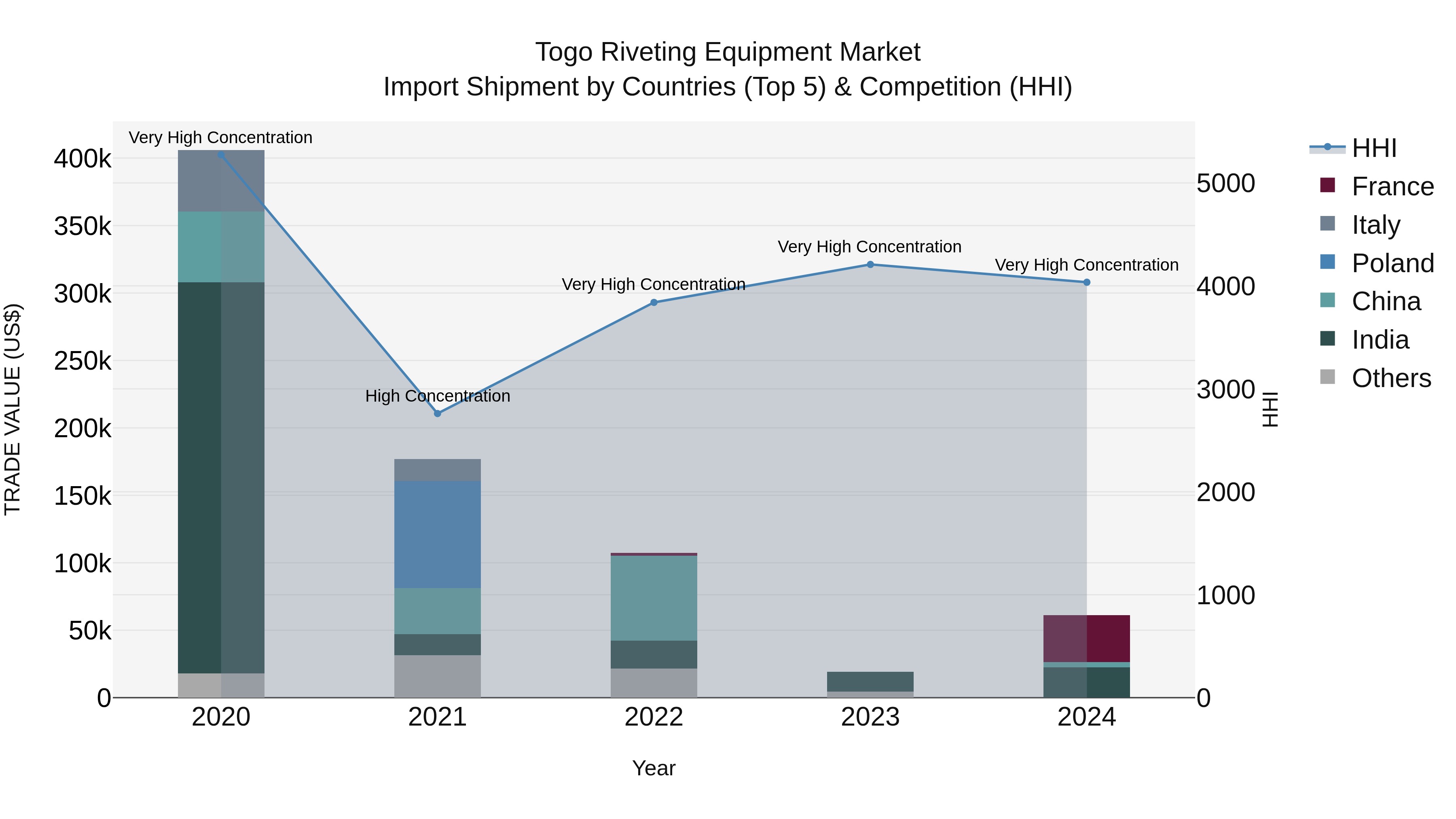
Task: Select the 2023 HHI data point
Action: [870, 265]
